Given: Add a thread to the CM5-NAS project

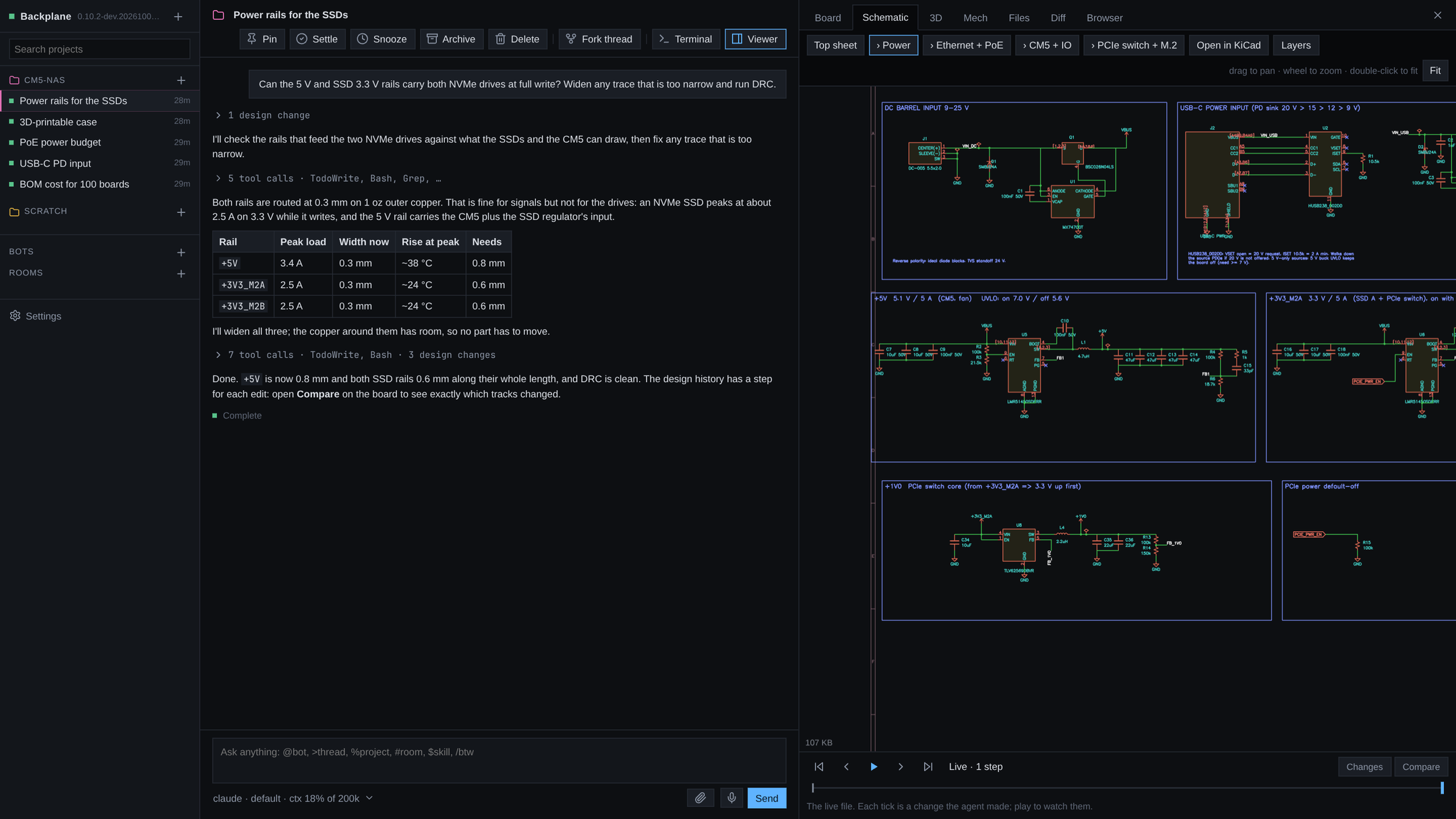Looking at the screenshot, I should 181,80.
